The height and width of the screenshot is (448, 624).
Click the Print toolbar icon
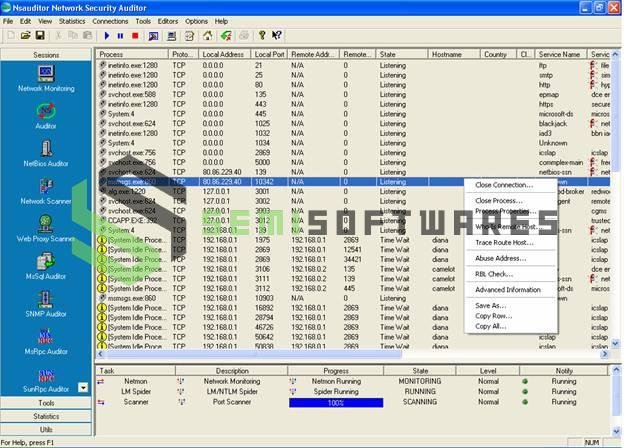pyautogui.click(x=244, y=36)
